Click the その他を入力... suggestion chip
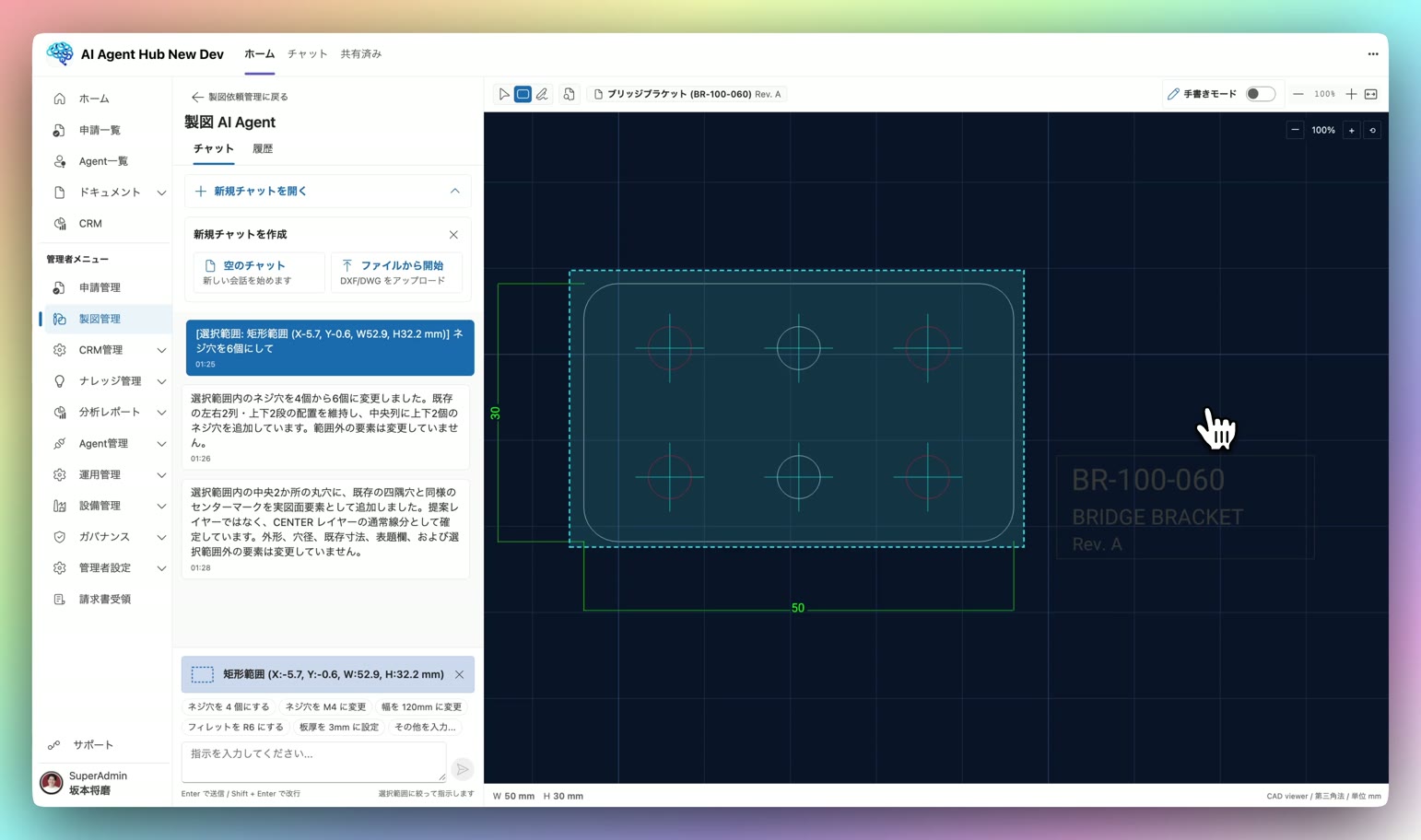The width and height of the screenshot is (1421, 840). click(x=425, y=727)
